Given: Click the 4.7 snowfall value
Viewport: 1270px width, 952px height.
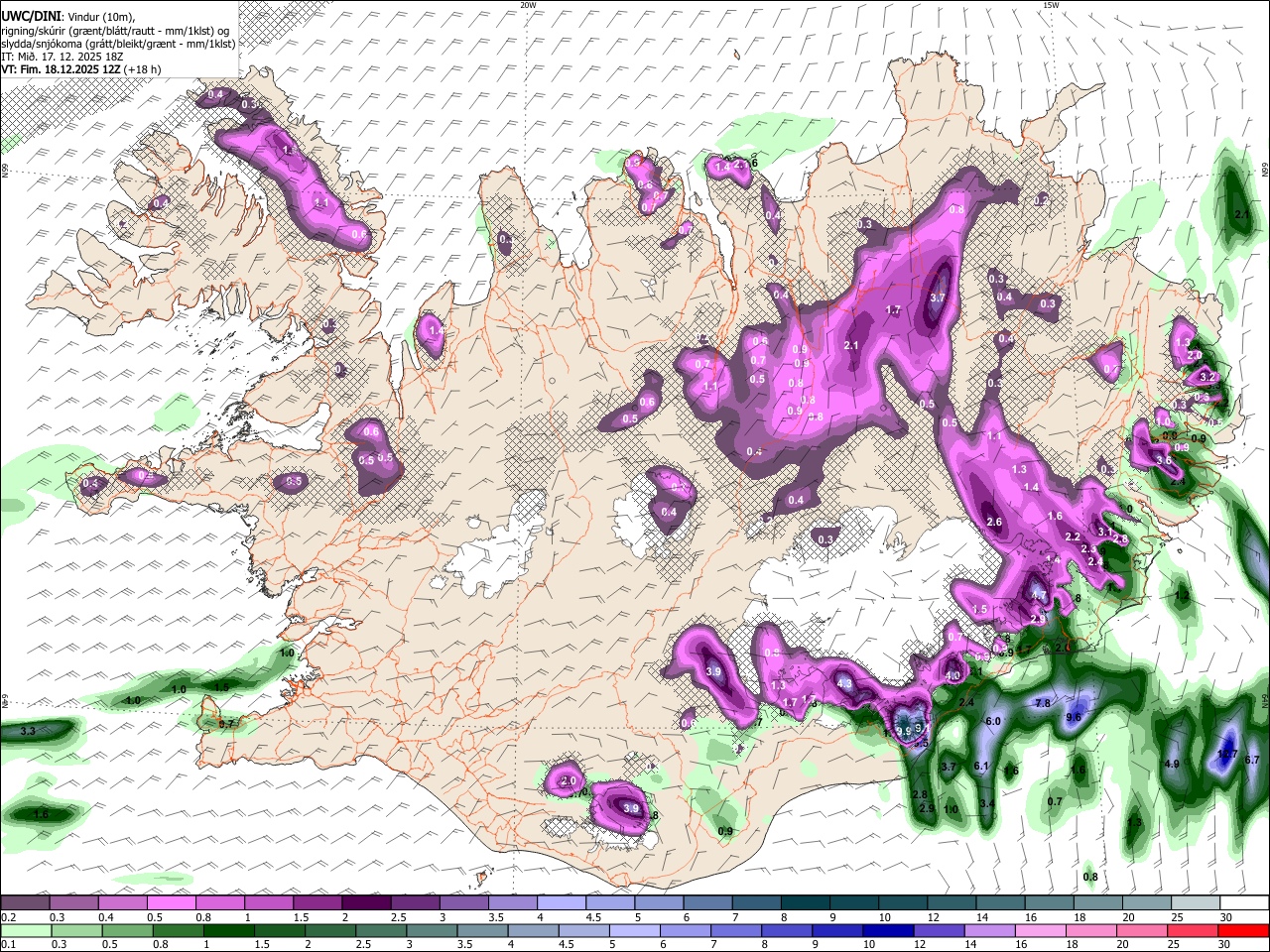Looking at the screenshot, I should coord(1039,596).
